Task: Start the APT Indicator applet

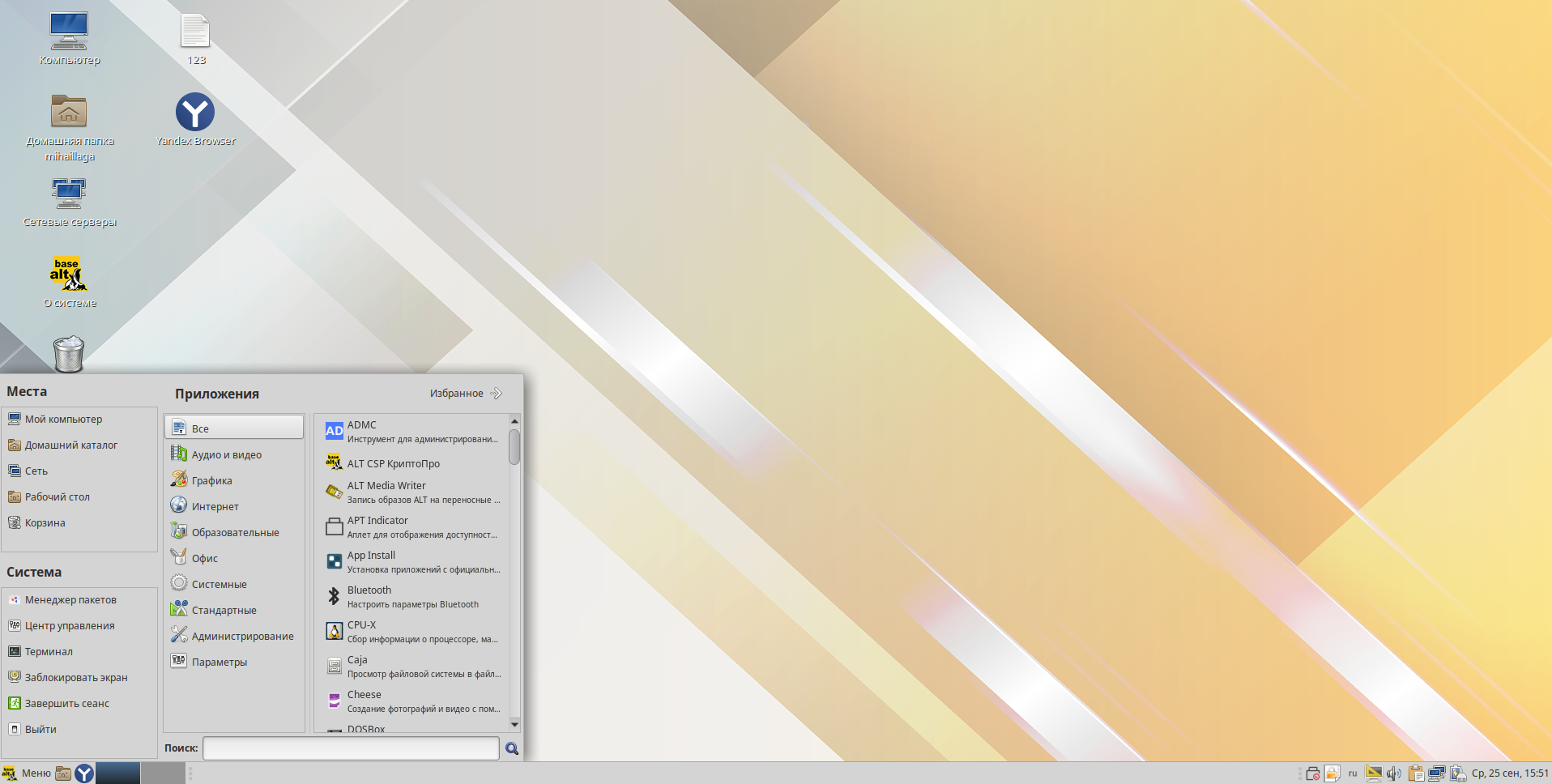Action: [412, 527]
